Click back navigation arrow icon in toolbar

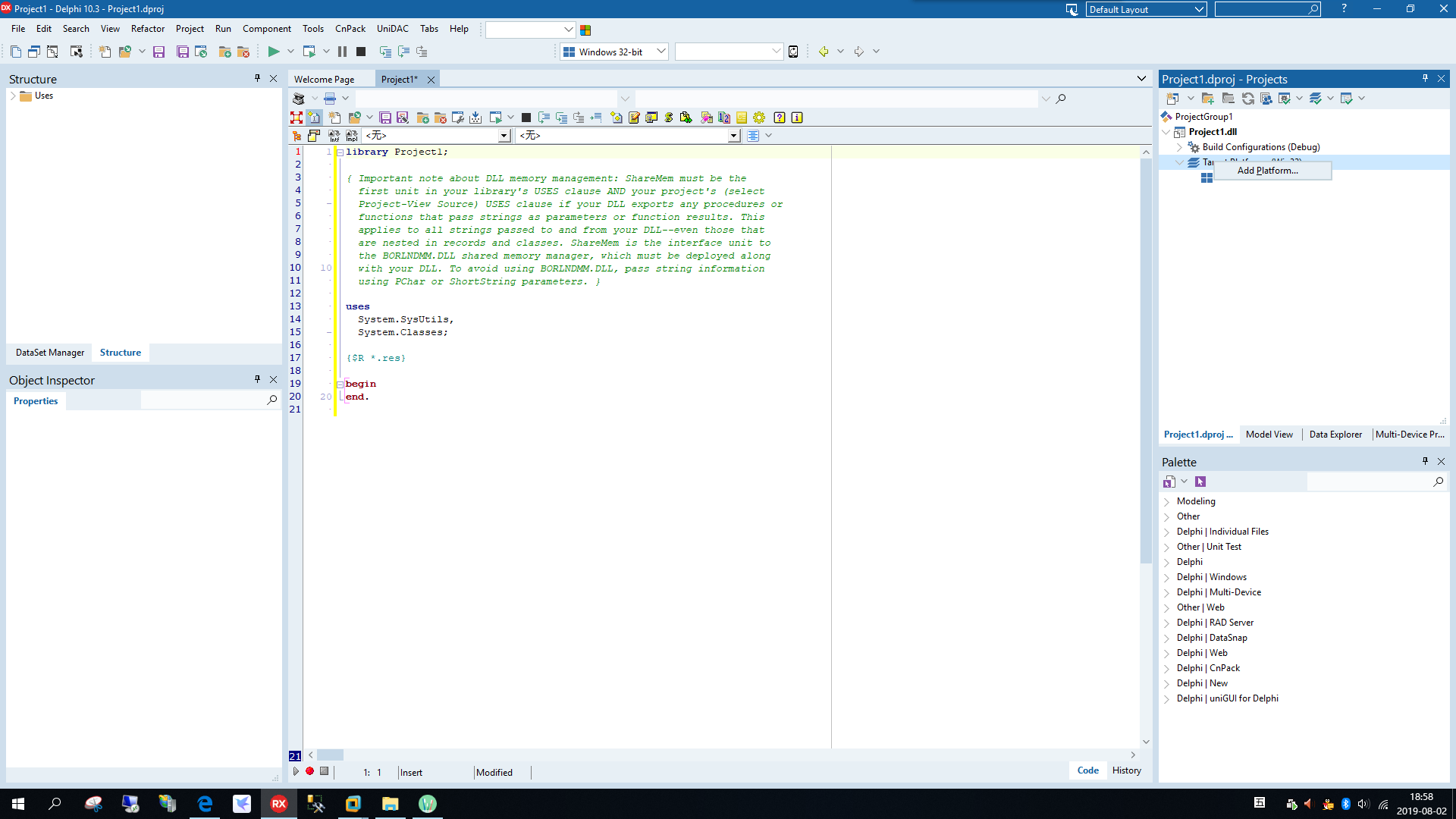[824, 52]
